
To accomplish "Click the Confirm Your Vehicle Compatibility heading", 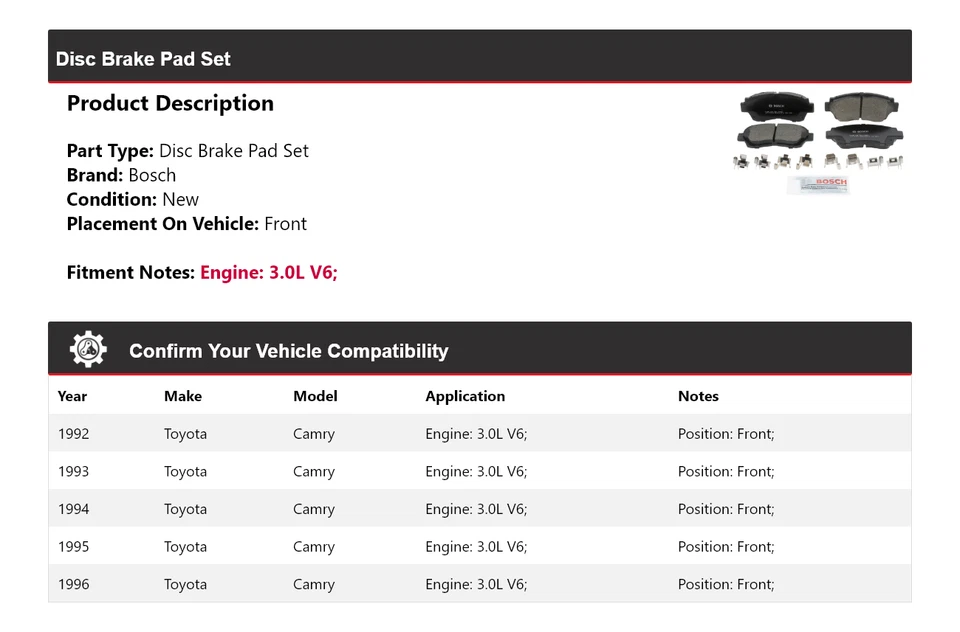I will pos(288,351).
